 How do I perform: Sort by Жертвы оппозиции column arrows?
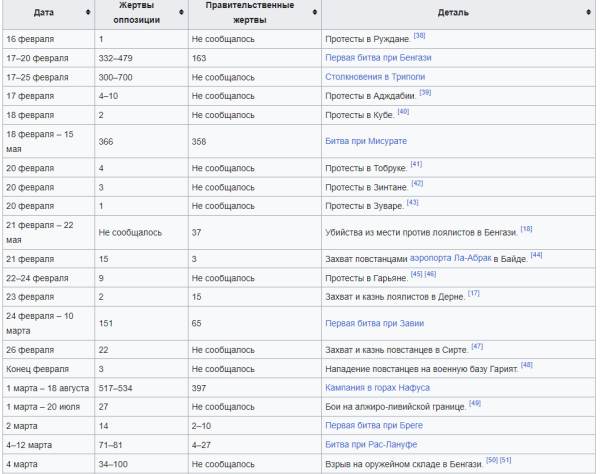tap(181, 13)
